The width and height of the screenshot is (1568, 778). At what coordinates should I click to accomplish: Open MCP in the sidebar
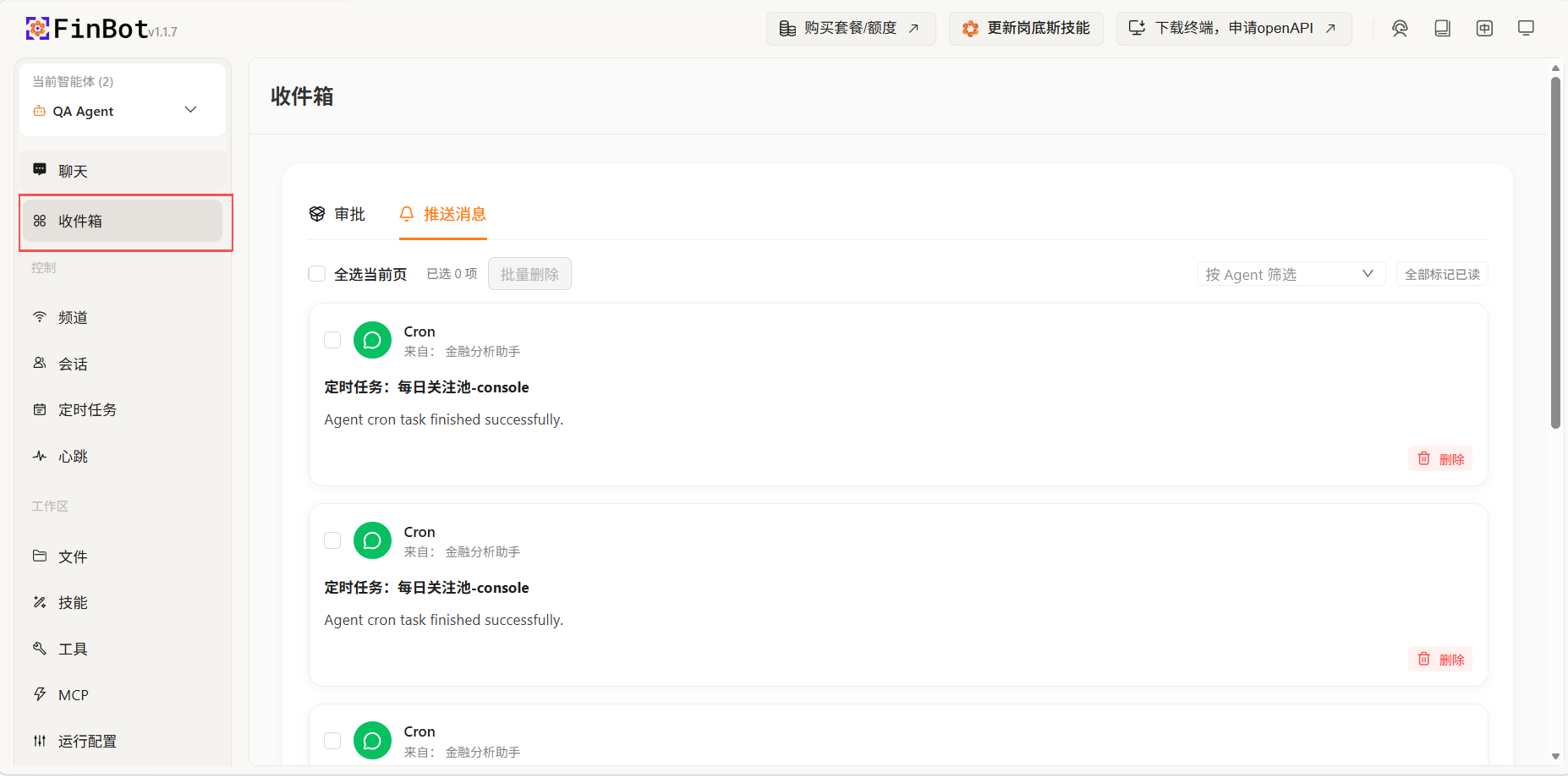(123, 694)
